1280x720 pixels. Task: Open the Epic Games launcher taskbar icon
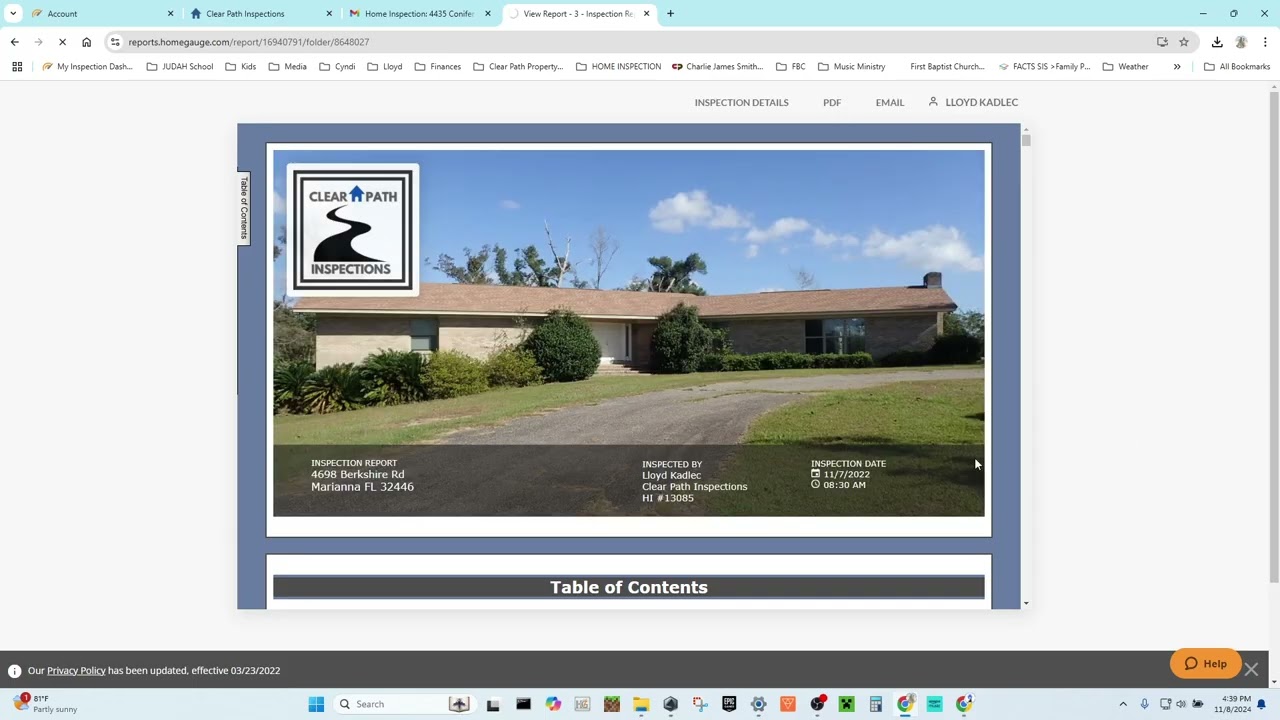tap(729, 704)
